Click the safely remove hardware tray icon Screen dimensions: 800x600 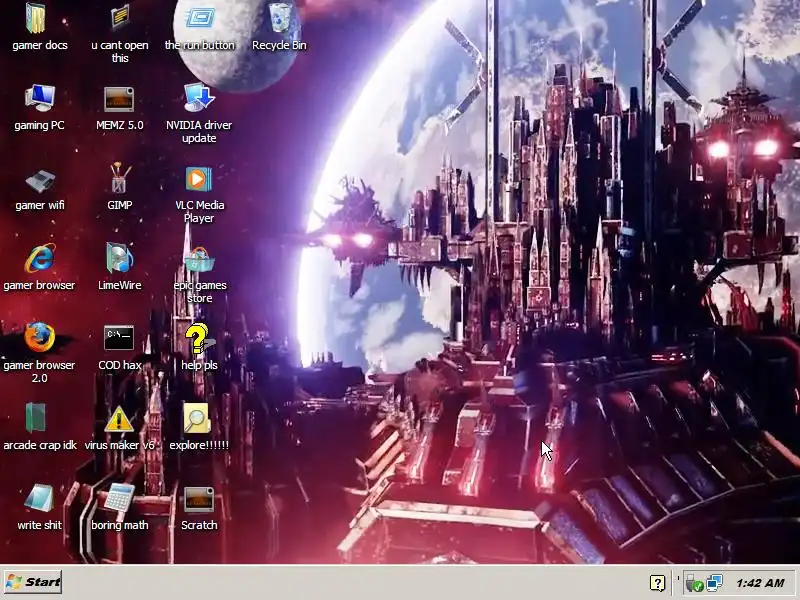pyautogui.click(x=695, y=583)
